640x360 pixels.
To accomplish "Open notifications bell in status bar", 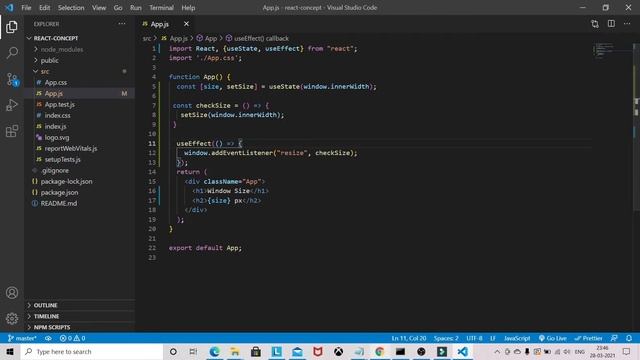I will (629, 338).
